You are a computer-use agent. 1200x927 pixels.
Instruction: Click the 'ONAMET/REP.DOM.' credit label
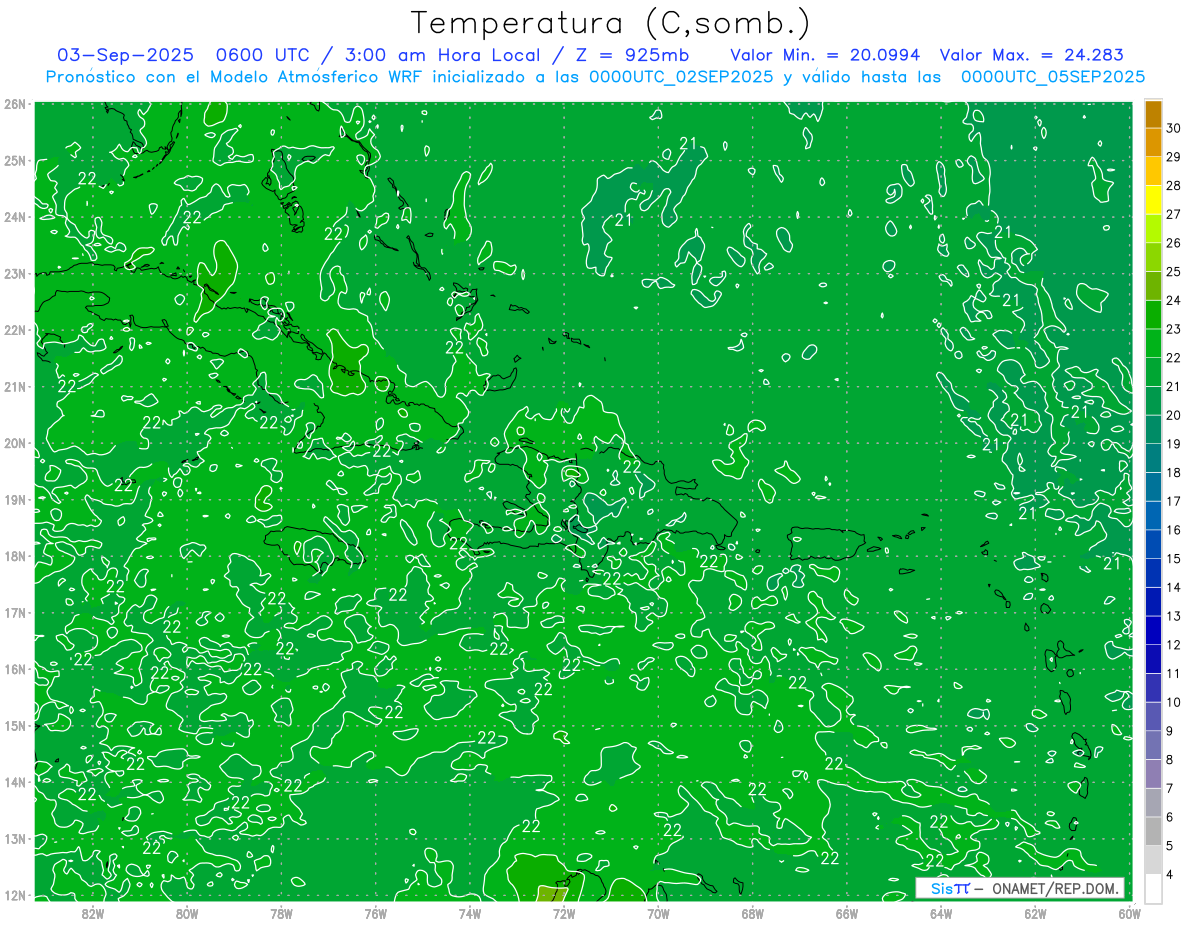pyautogui.click(x=1055, y=888)
